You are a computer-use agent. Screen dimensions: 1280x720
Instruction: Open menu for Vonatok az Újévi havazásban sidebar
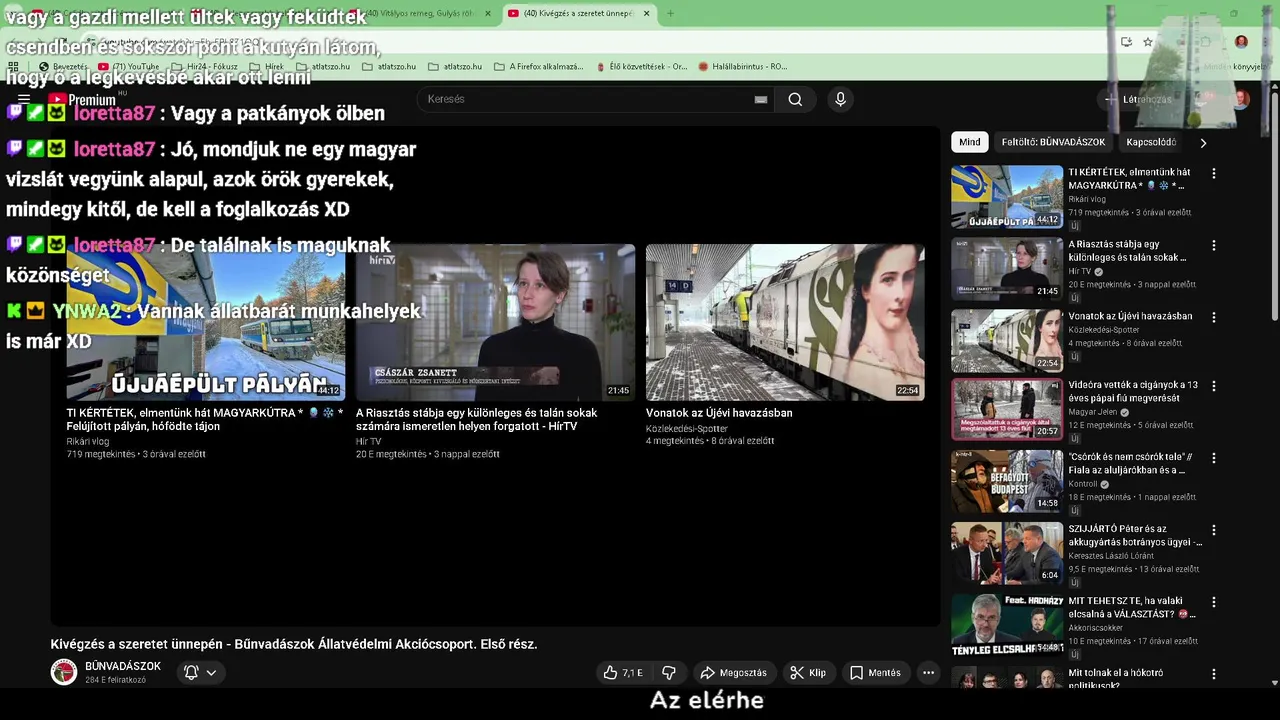(1214, 317)
